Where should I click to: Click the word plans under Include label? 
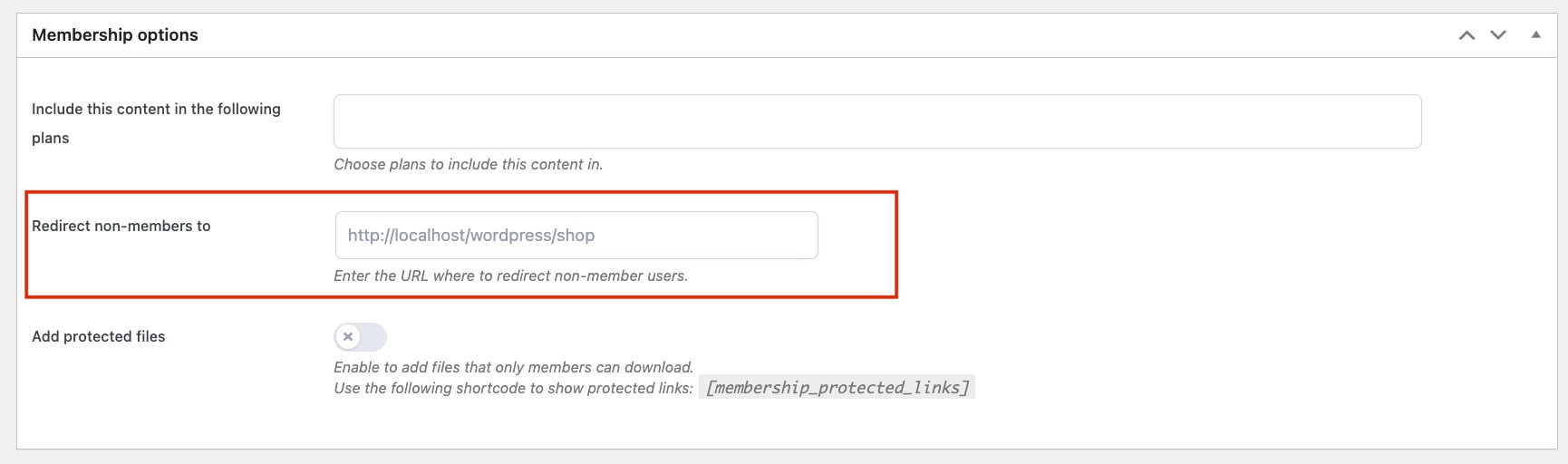pyautogui.click(x=51, y=138)
